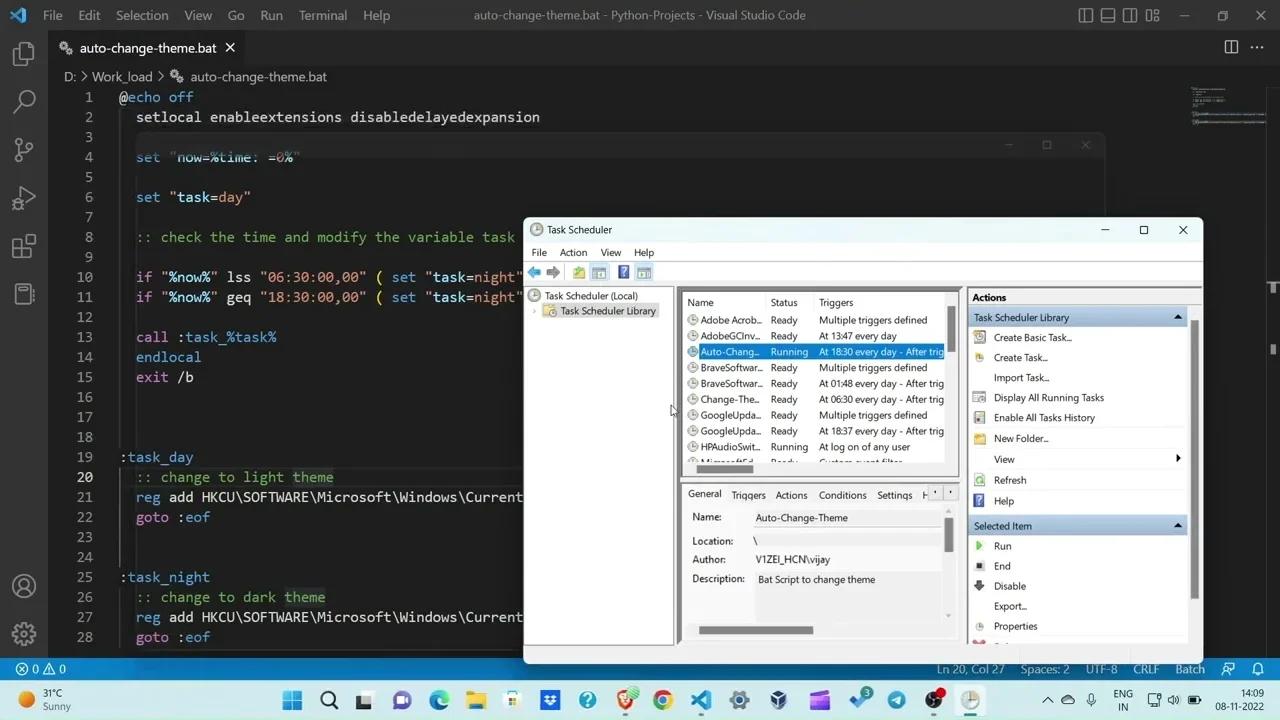Open Accounts icon in activity bar
This screenshot has width=1280, height=720.
pyautogui.click(x=24, y=587)
